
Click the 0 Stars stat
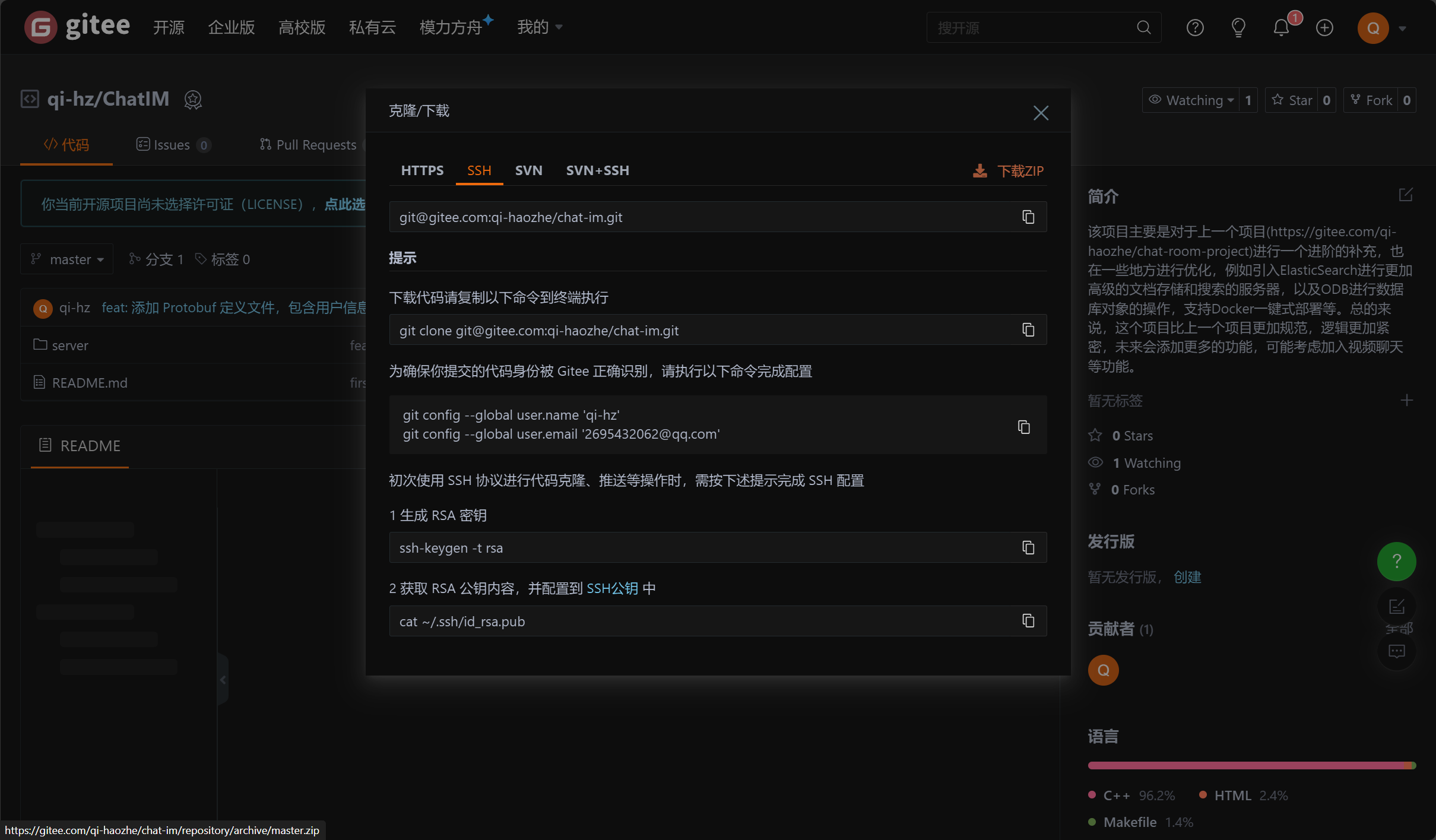point(1120,435)
